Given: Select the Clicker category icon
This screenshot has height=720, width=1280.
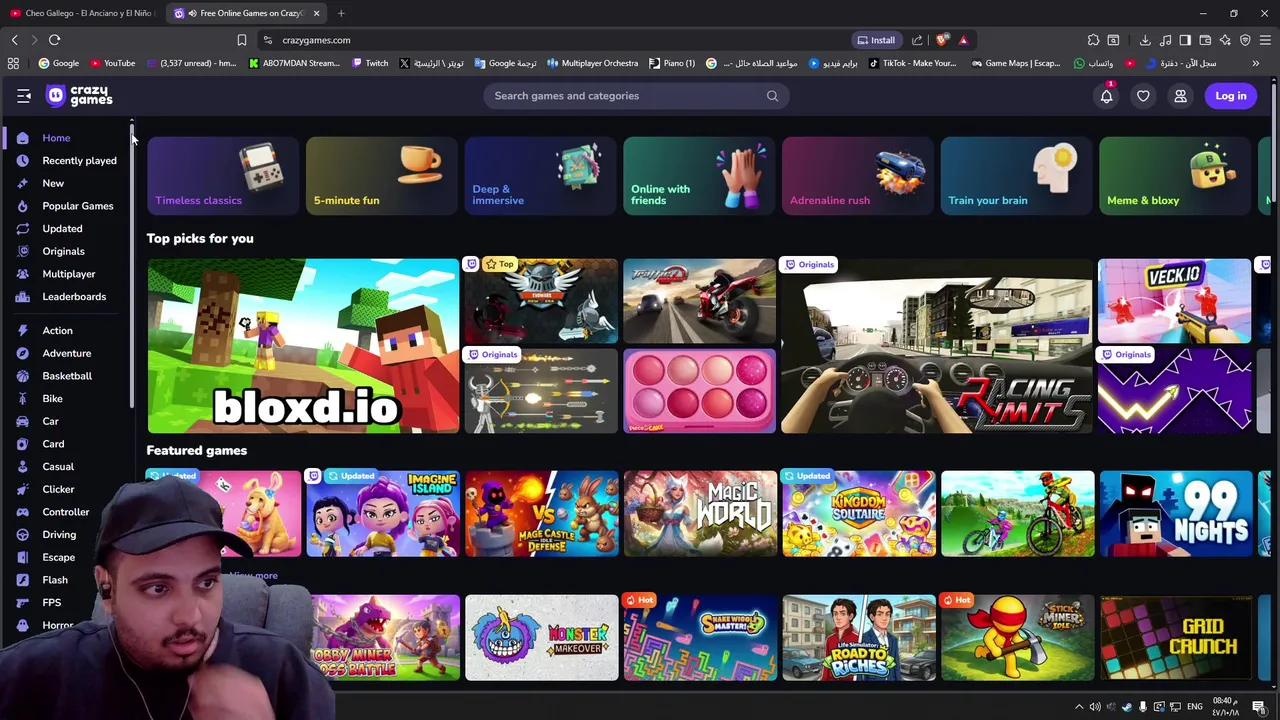Looking at the screenshot, I should tap(22, 489).
